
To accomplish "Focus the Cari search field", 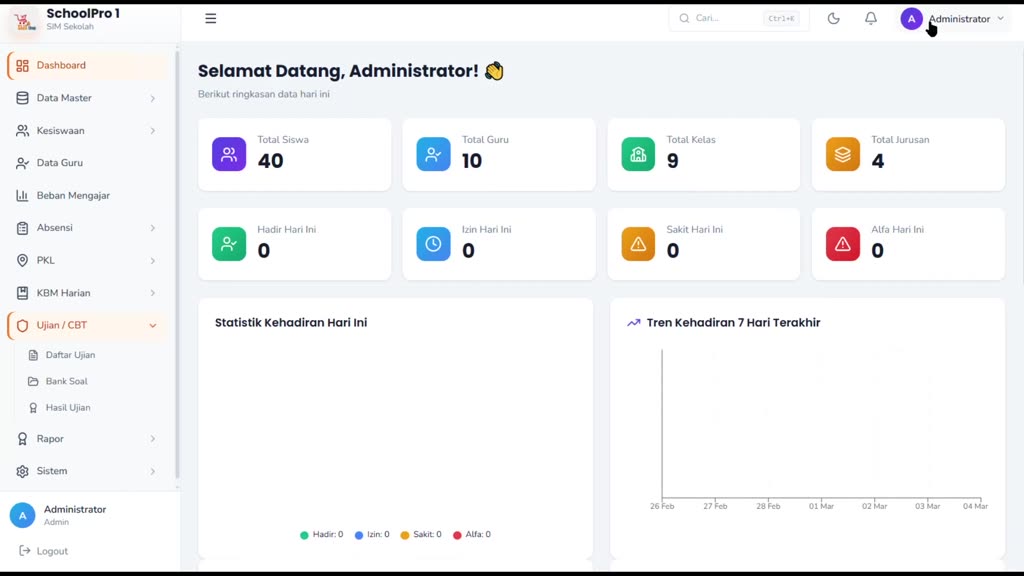I will click(x=739, y=18).
